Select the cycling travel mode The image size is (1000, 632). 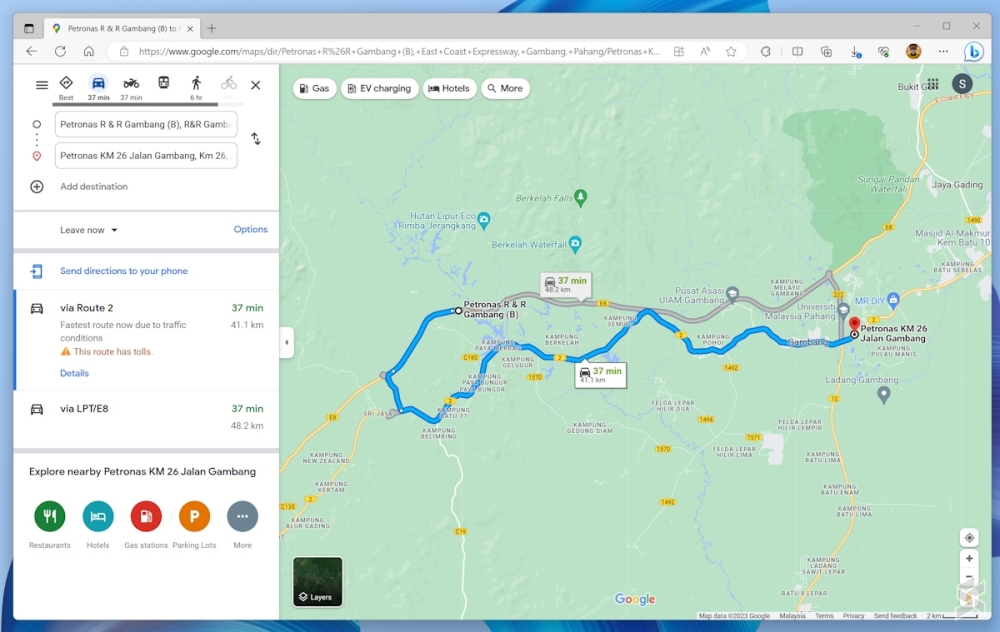point(228,84)
